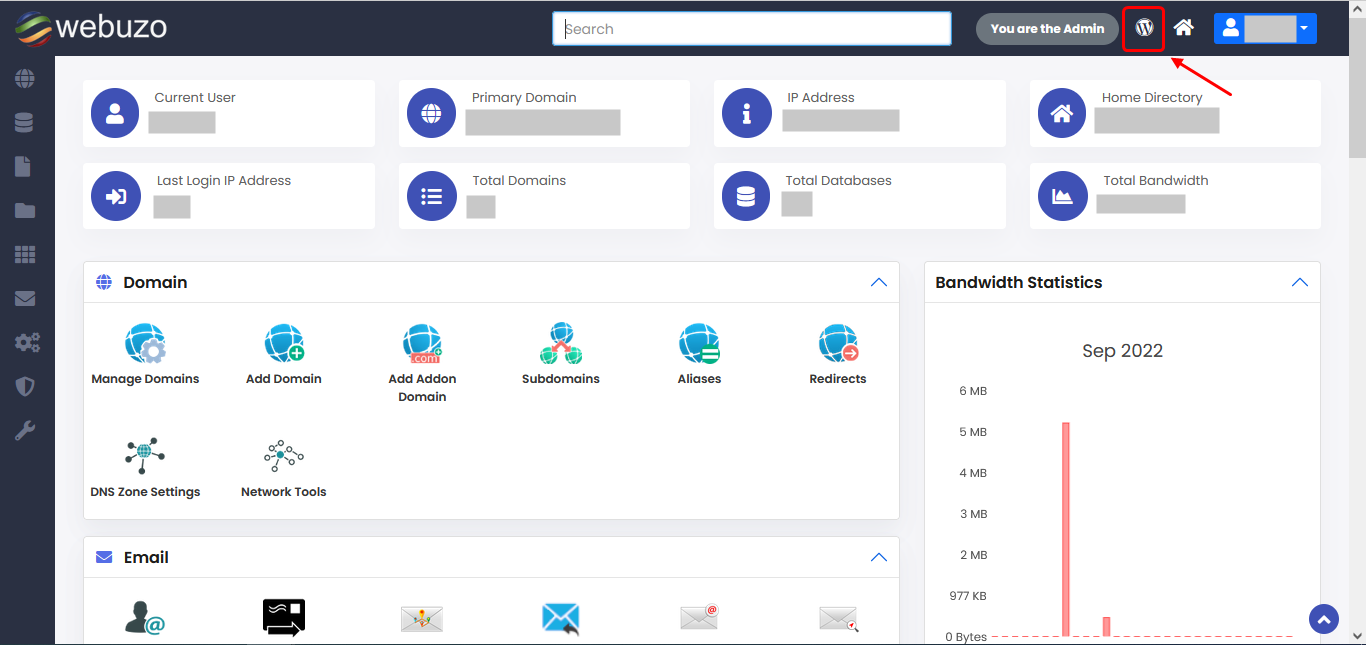Click the 'You are the Admin' button

coord(1047,29)
